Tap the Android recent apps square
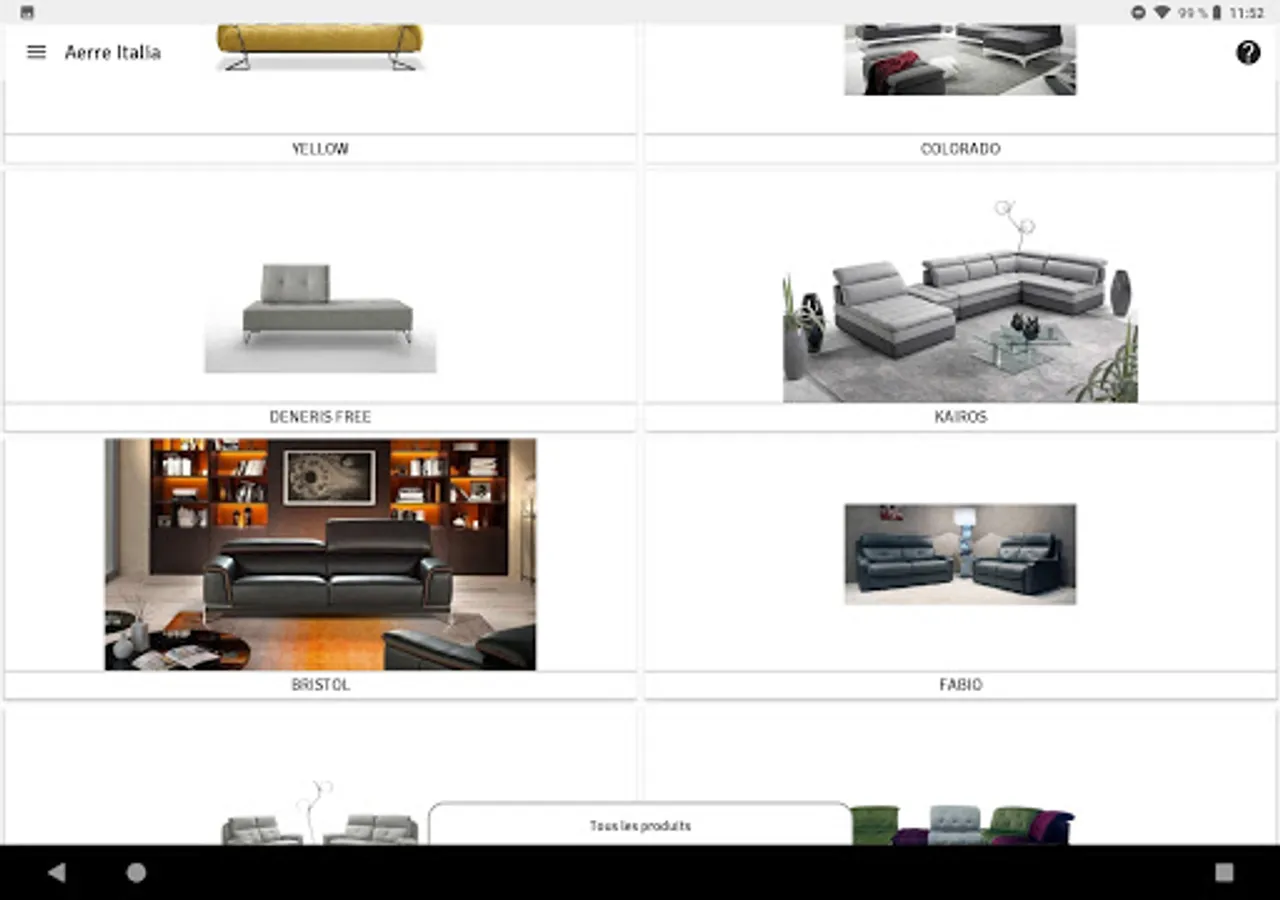 click(1224, 872)
